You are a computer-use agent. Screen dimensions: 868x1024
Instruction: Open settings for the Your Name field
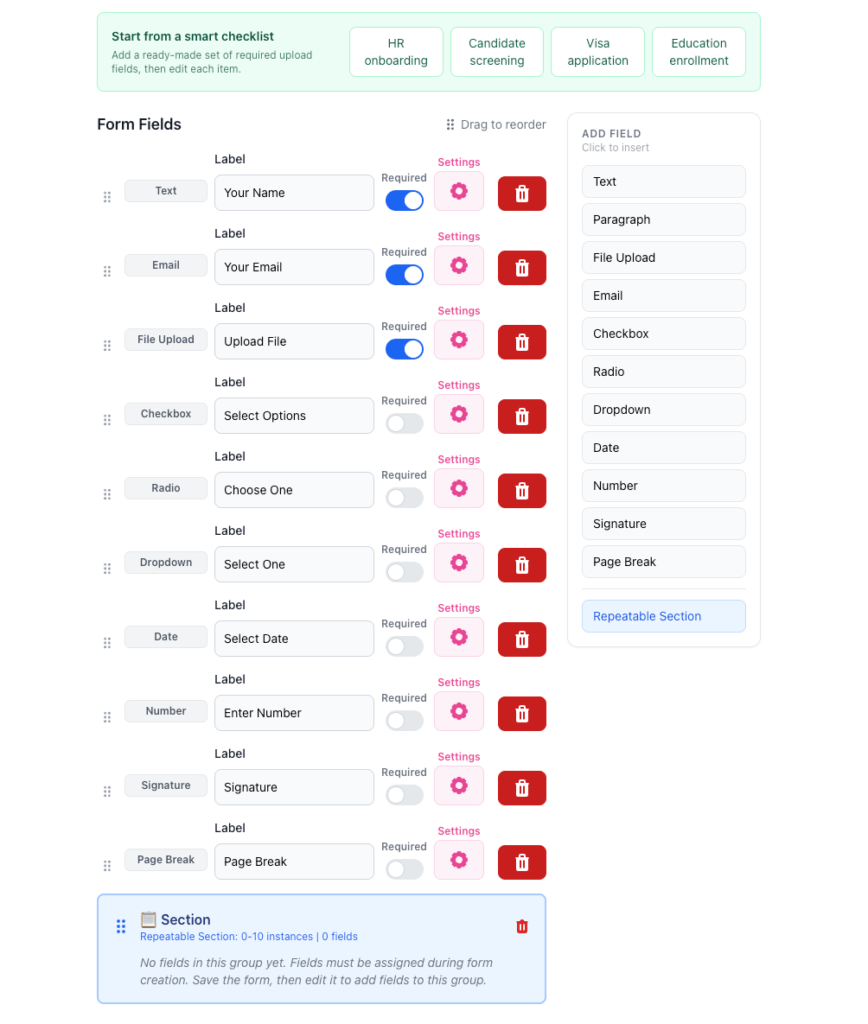click(x=459, y=191)
